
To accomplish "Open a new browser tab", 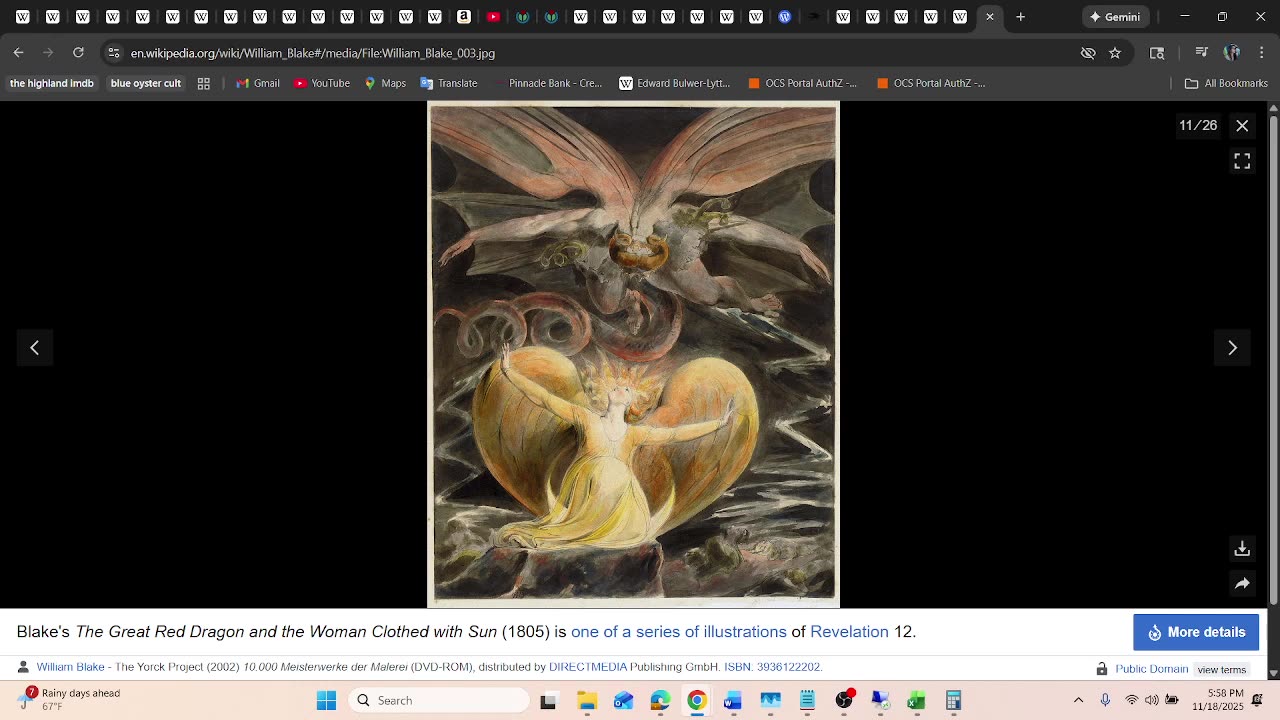I will pos(1020,17).
